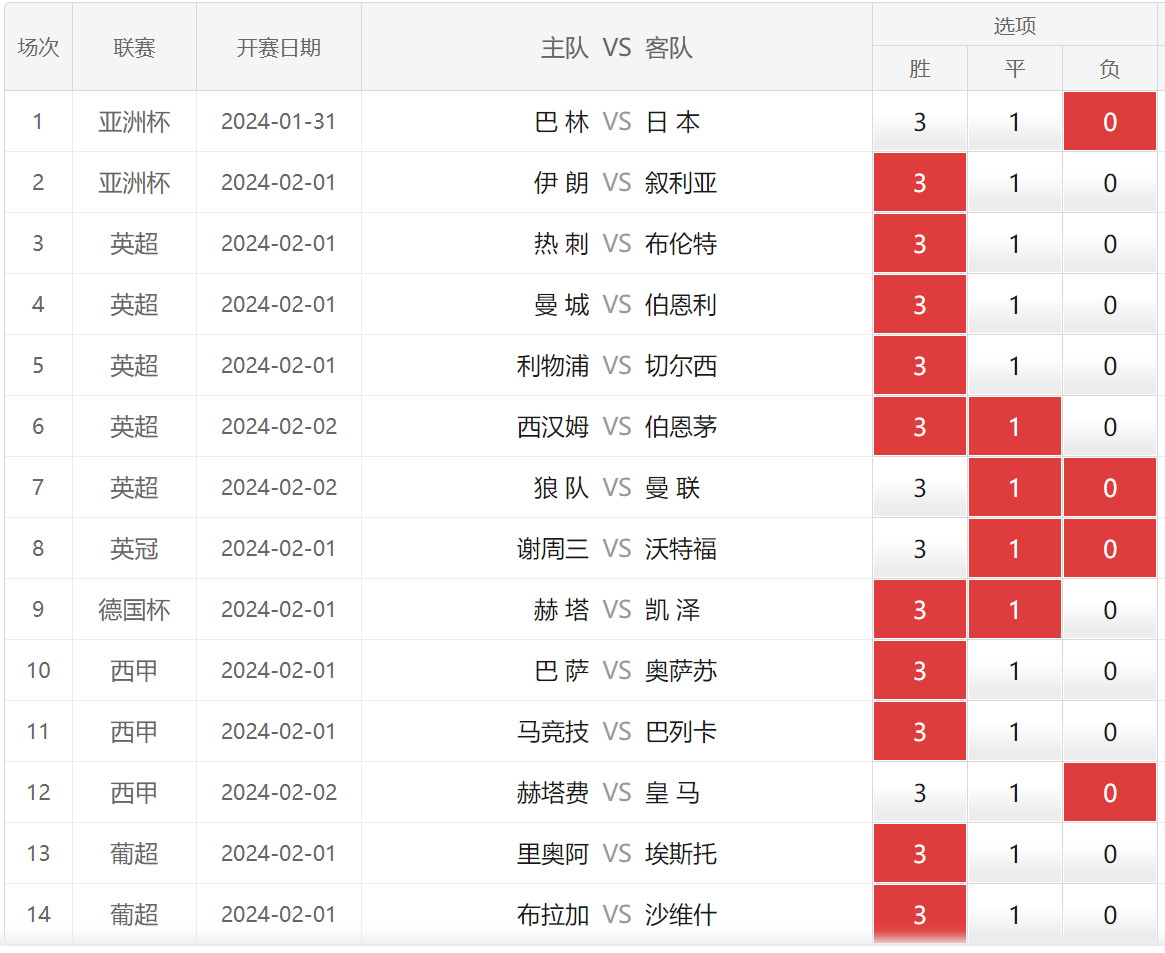Select 胜 (3) for 赫塔费 VS 皇马
This screenshot has height=953, width=1165.
tap(920, 792)
